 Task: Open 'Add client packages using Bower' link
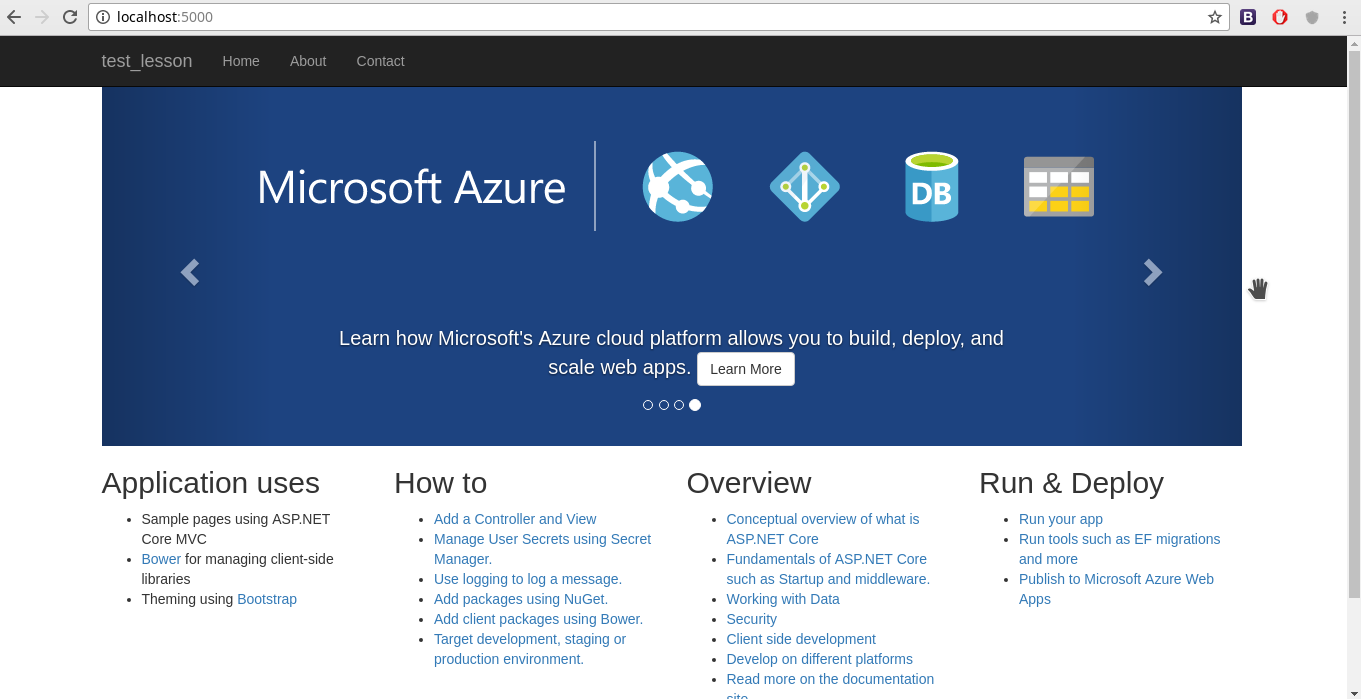pos(538,619)
